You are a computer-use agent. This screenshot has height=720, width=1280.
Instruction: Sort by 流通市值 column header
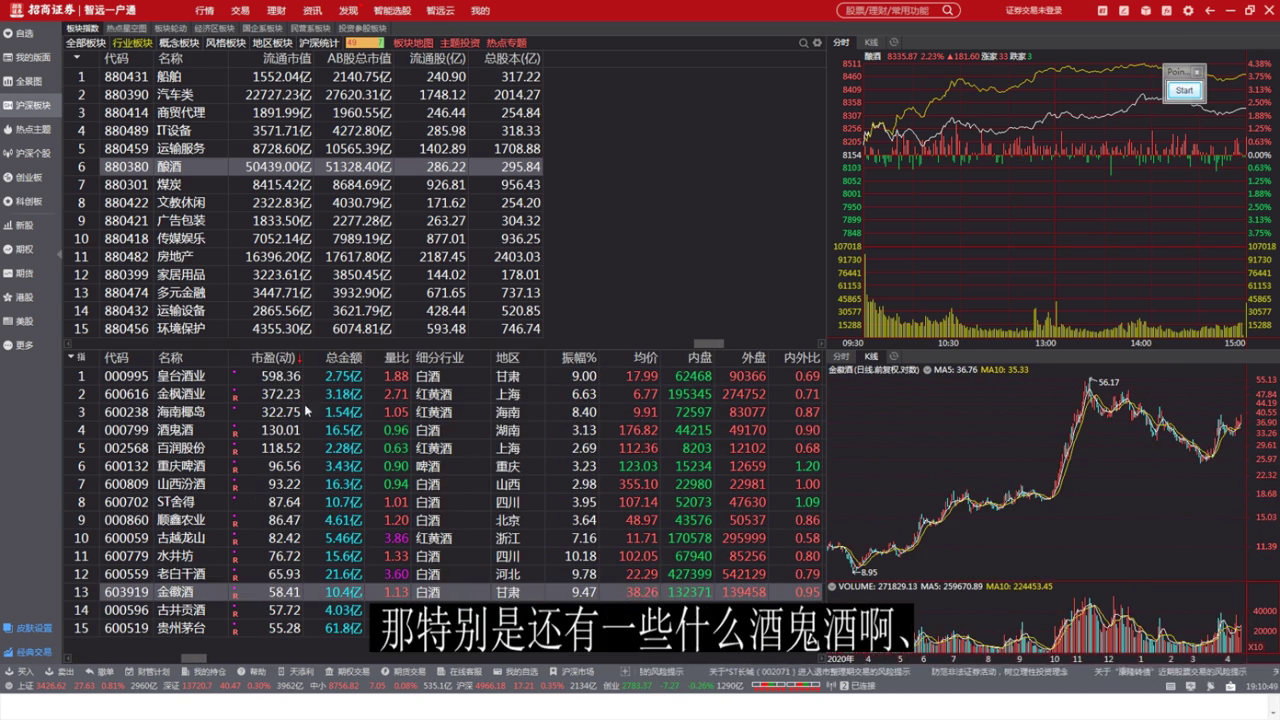click(x=287, y=59)
